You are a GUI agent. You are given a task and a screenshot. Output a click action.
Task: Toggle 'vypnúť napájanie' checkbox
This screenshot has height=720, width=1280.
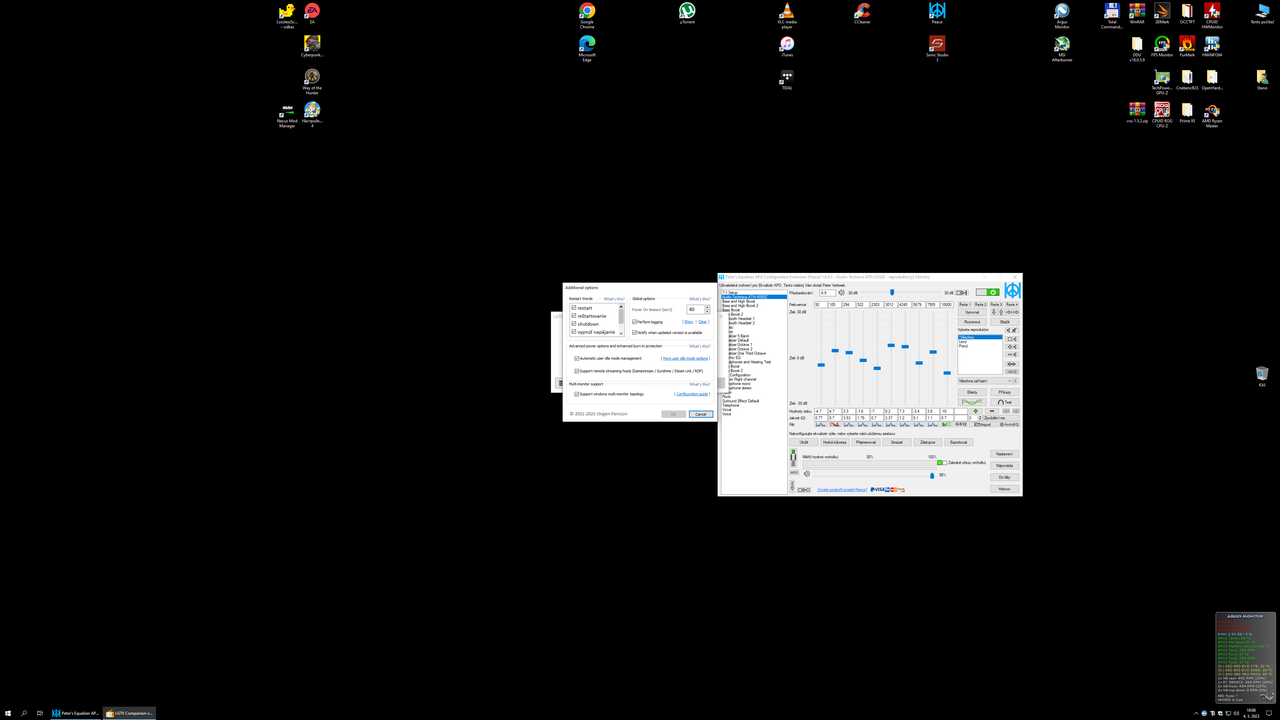tap(574, 332)
